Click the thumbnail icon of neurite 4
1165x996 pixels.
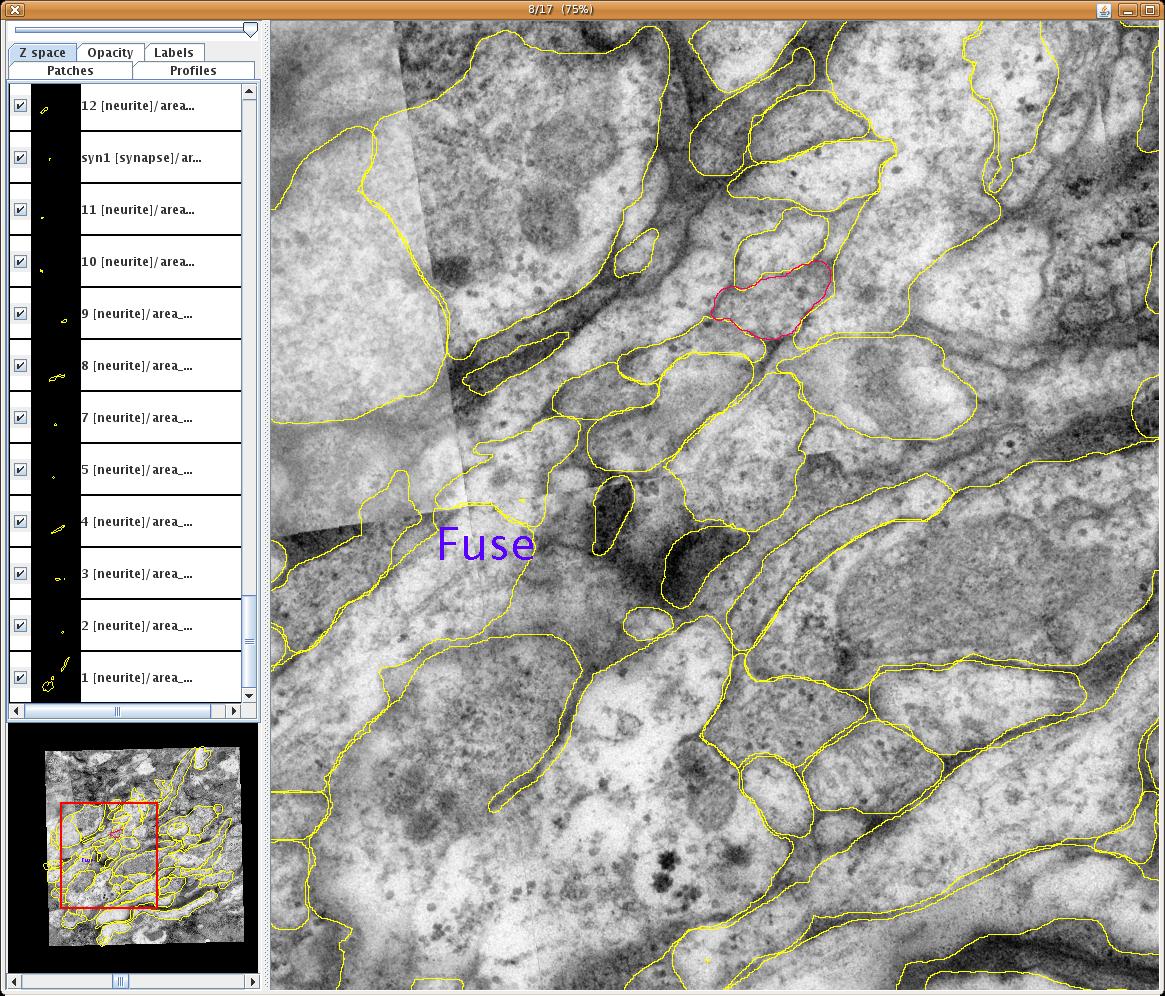point(56,523)
